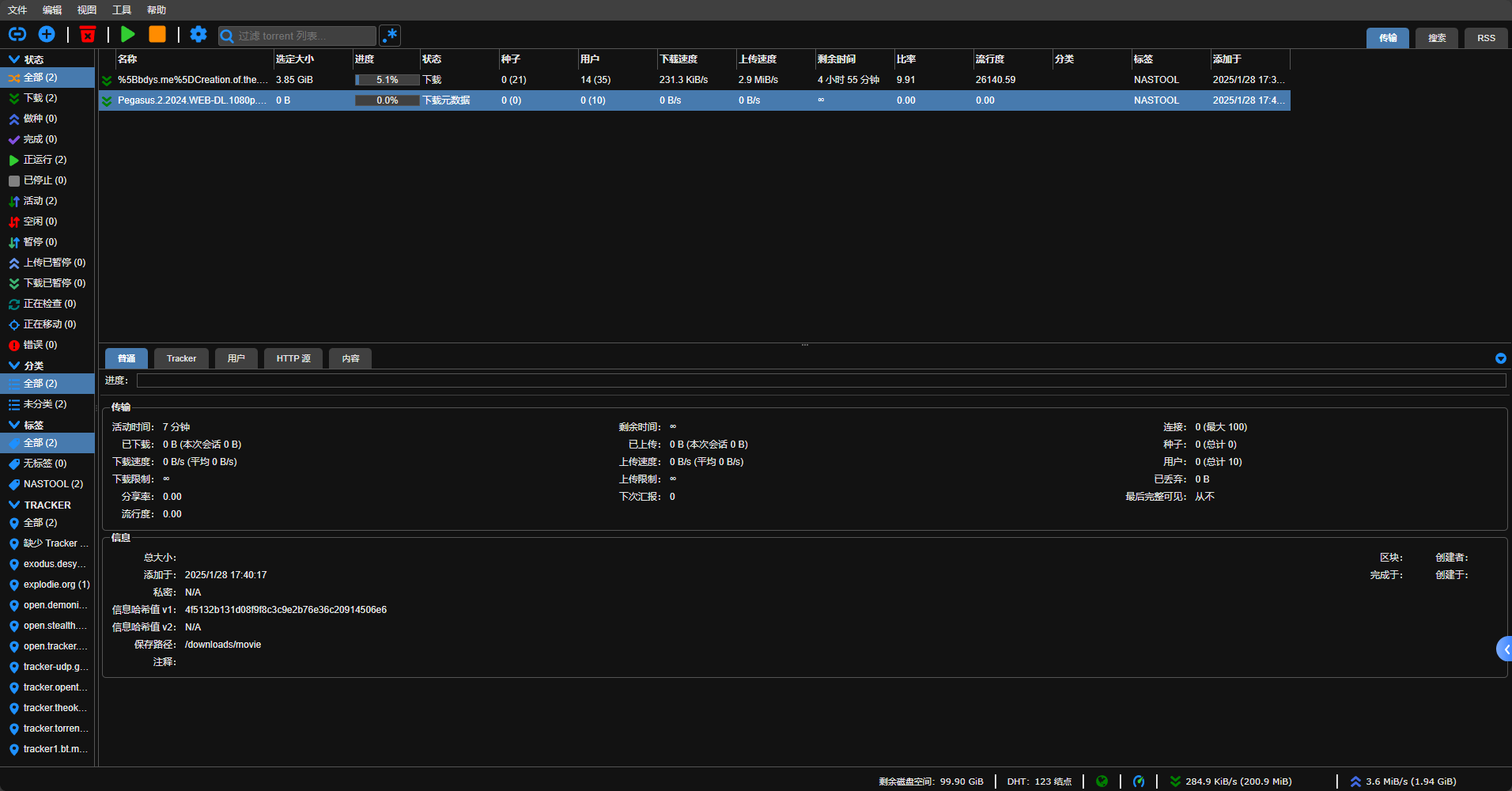Click the orange stop torrent icon
This screenshot has height=791, width=1512.
coord(157,34)
